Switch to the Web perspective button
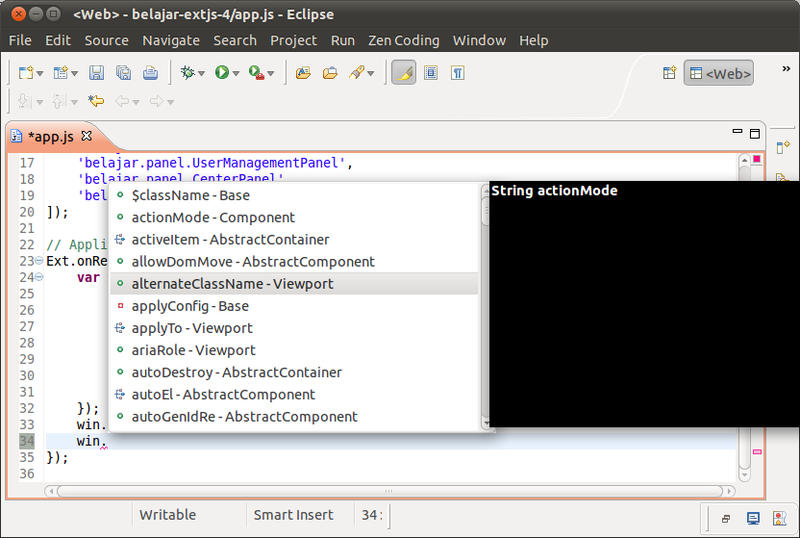Viewport: 800px width, 538px height. [718, 73]
